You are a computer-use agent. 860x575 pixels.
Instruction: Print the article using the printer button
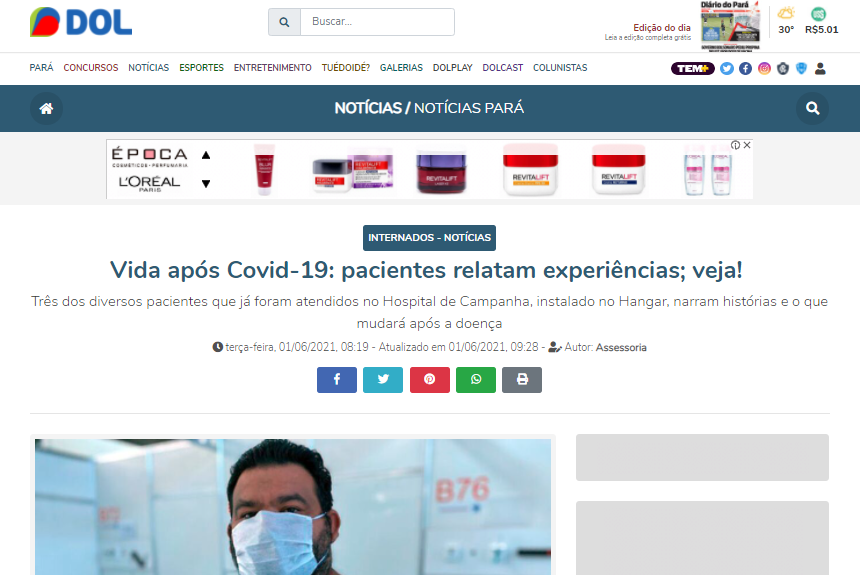point(522,380)
